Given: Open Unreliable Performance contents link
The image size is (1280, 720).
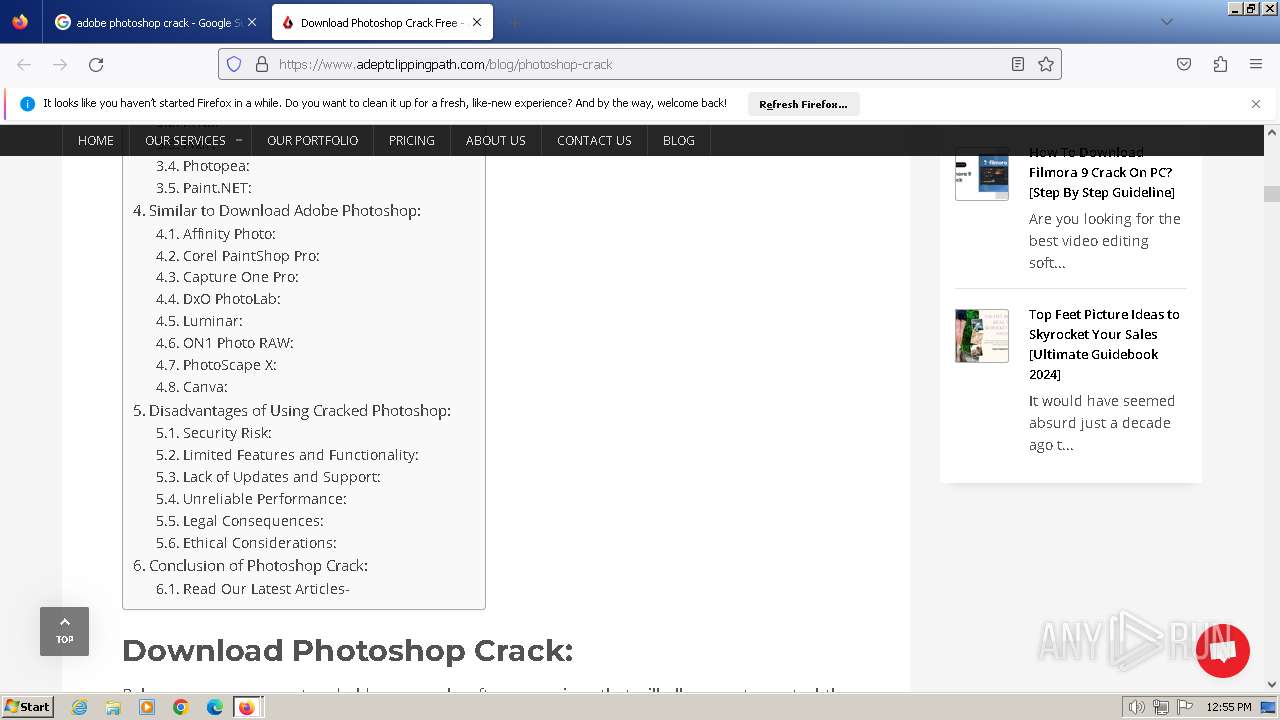Looking at the screenshot, I should 251,499.
